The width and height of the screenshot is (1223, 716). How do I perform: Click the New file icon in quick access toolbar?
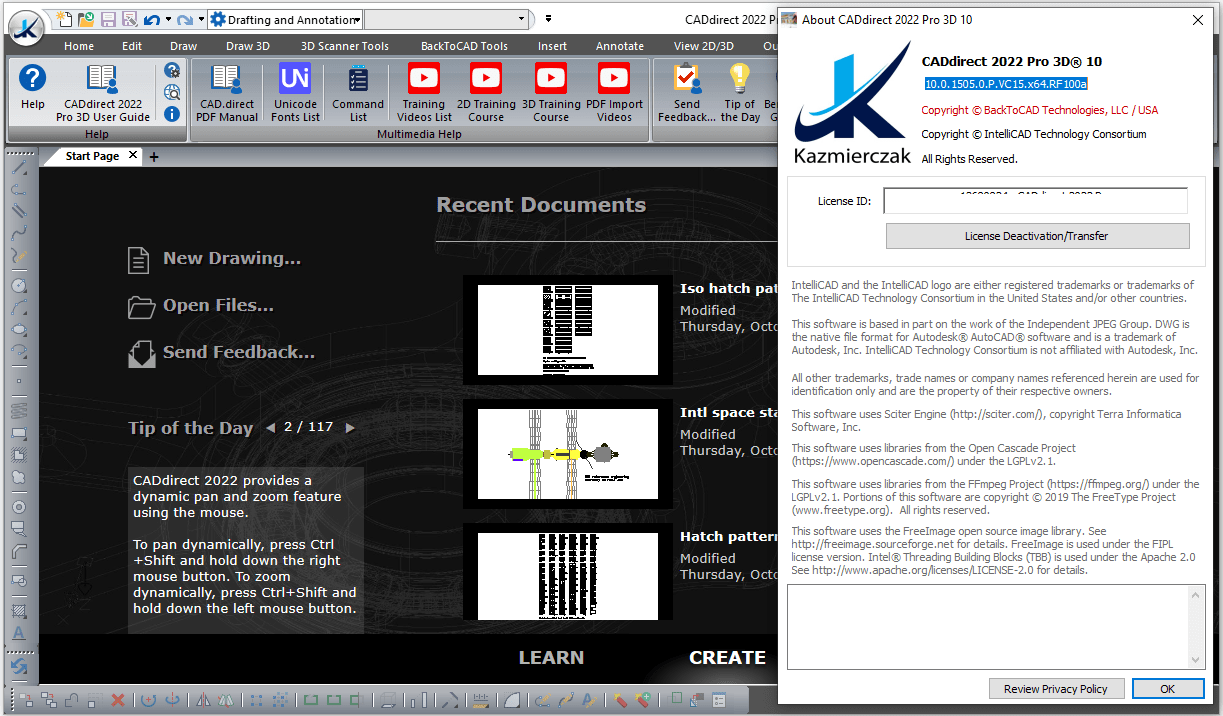click(x=64, y=19)
